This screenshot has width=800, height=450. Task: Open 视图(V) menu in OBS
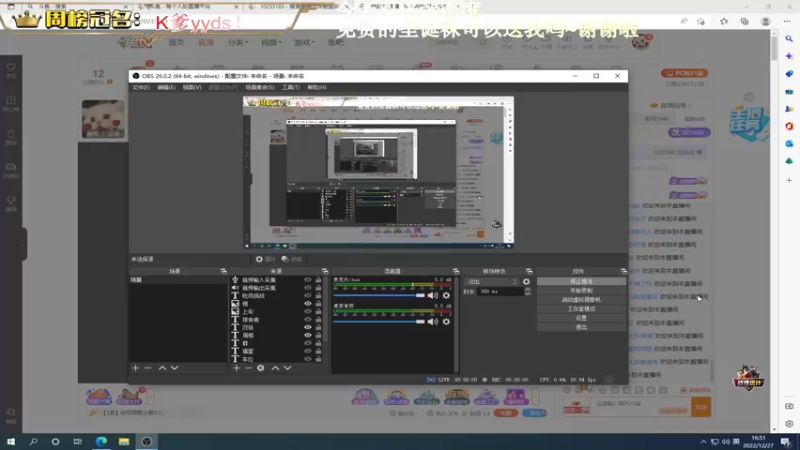pos(192,88)
